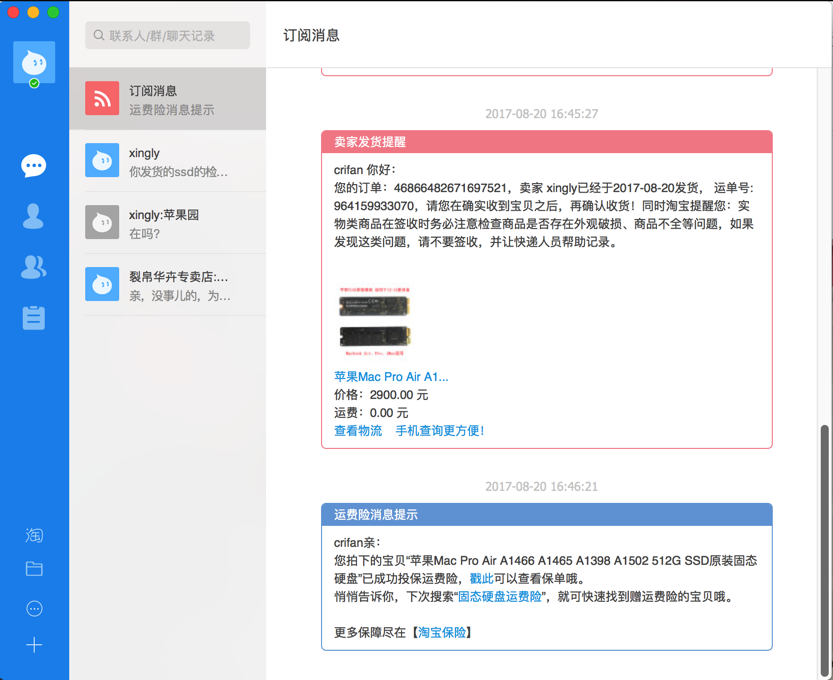Click the xingly conversation avatar
This screenshot has width=833, height=680.
[x=102, y=160]
